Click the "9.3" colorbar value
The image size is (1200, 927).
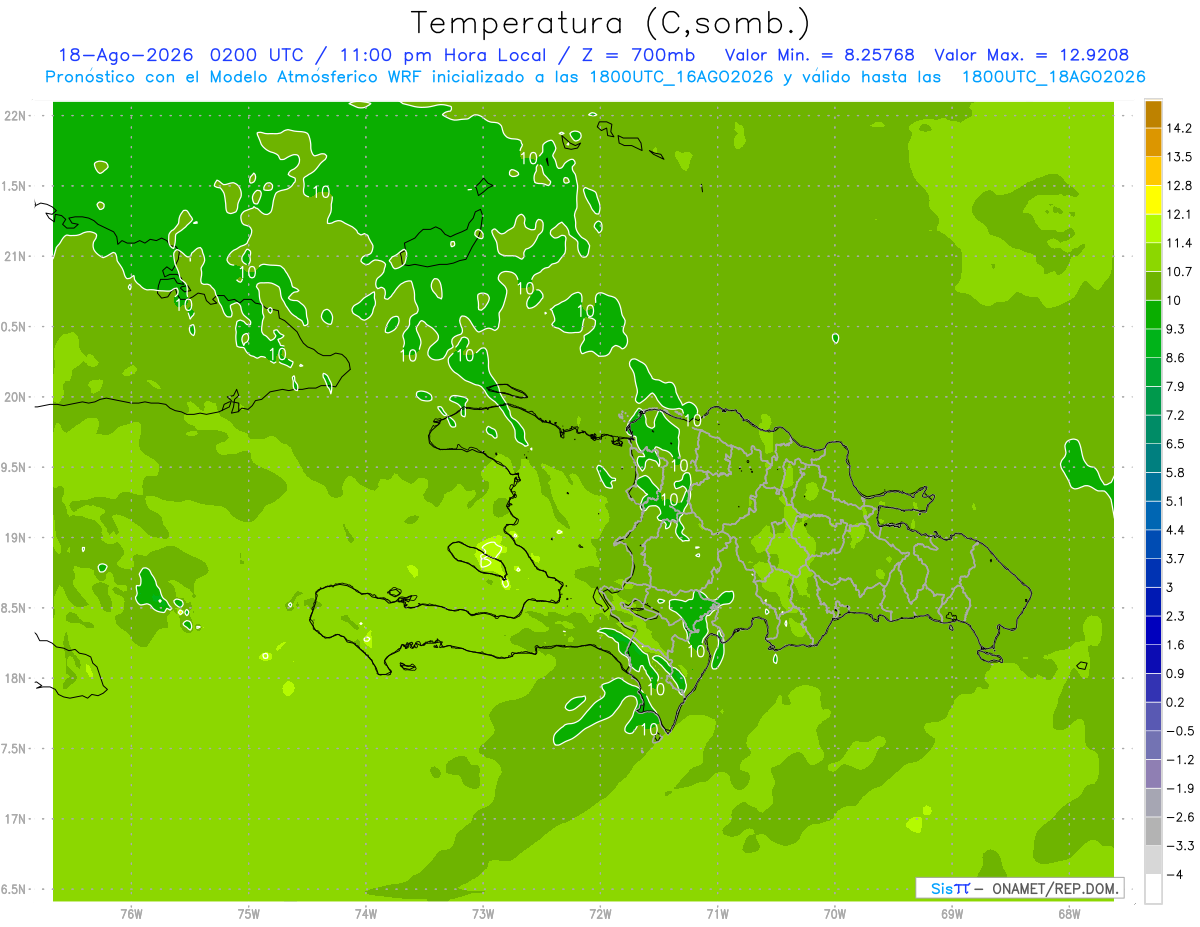coord(1175,329)
